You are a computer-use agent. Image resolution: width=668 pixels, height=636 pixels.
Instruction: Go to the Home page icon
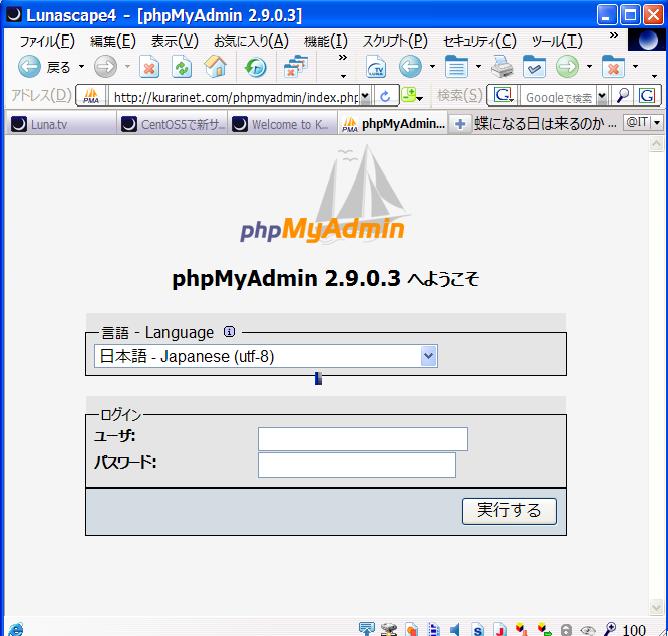(x=216, y=67)
